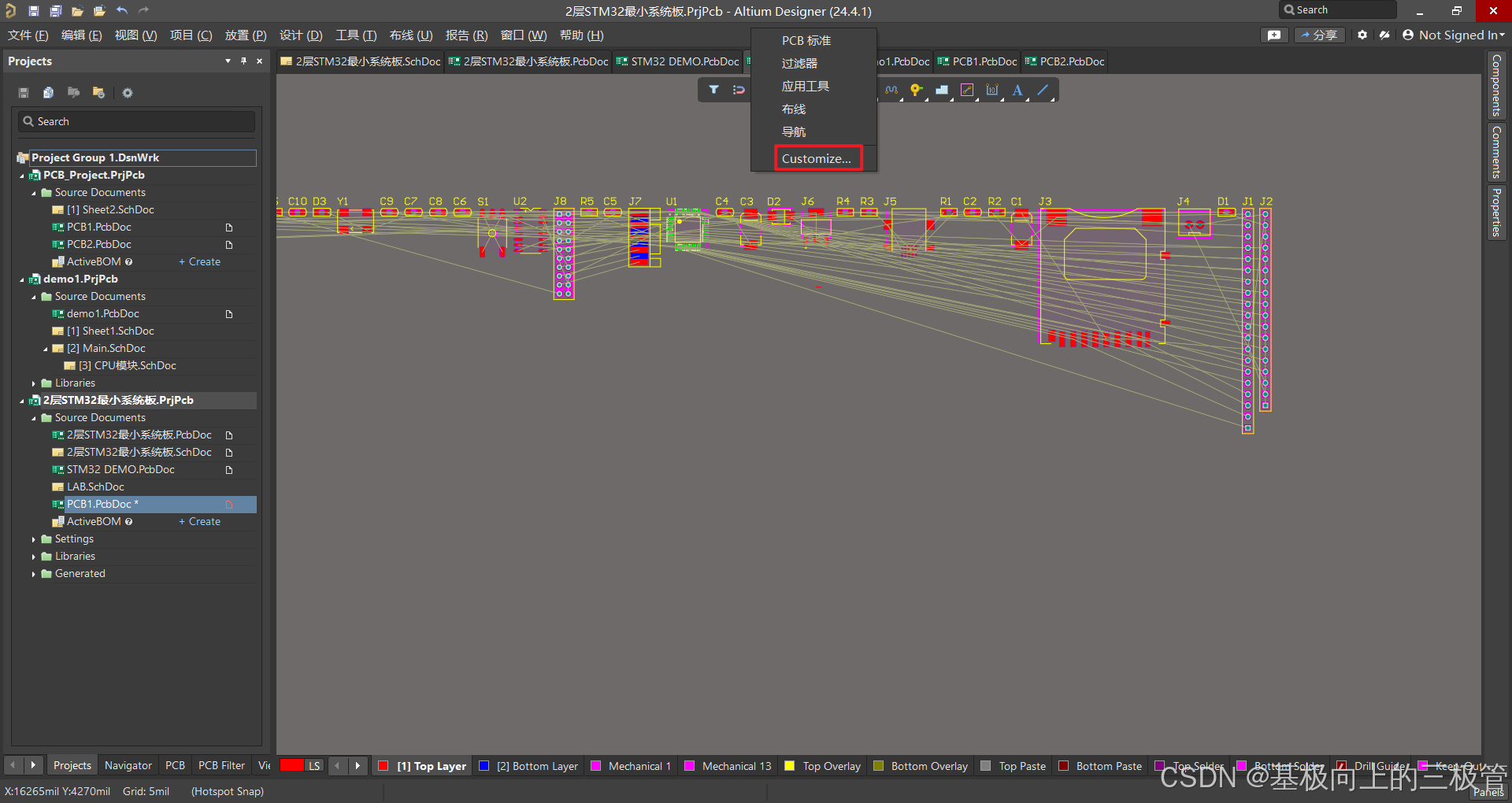The height and width of the screenshot is (803, 1512).
Task: Click Create link beside PCB_Project ActiveBOM
Action: [199, 262]
